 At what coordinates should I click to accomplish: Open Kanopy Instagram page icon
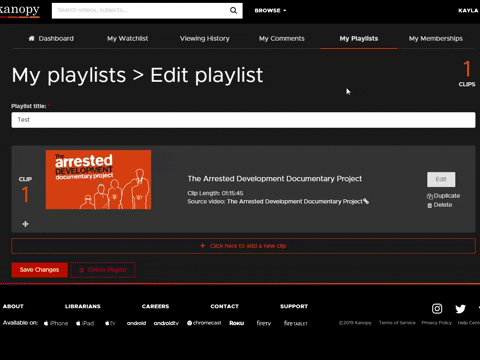click(x=437, y=309)
